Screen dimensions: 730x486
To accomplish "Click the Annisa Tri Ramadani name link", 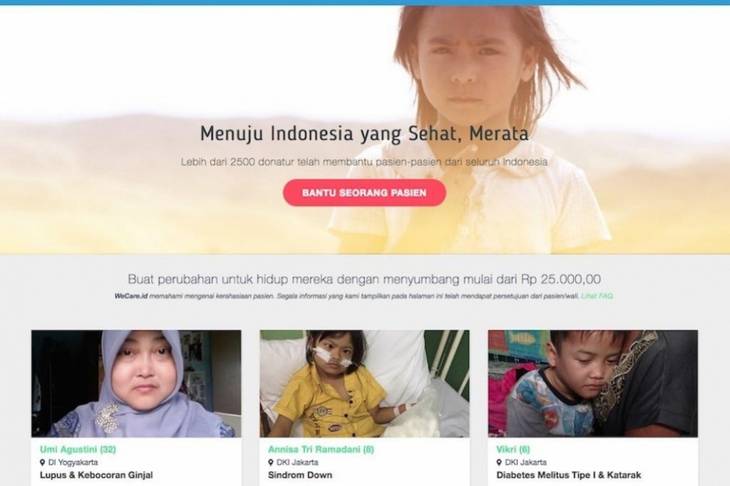I will coord(321,449).
